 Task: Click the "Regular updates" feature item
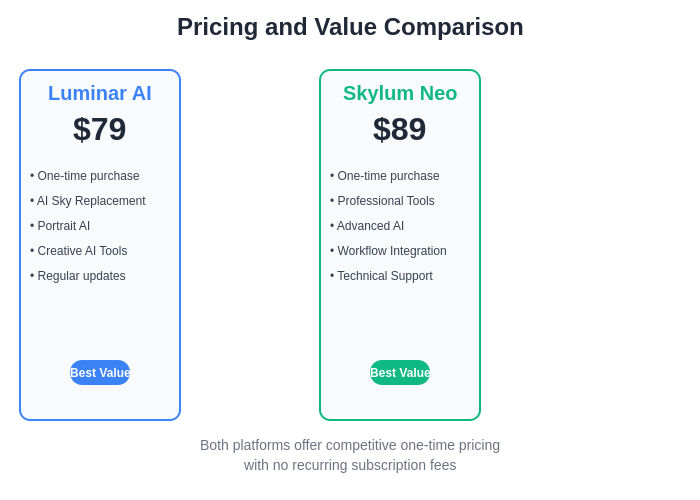click(x=78, y=276)
